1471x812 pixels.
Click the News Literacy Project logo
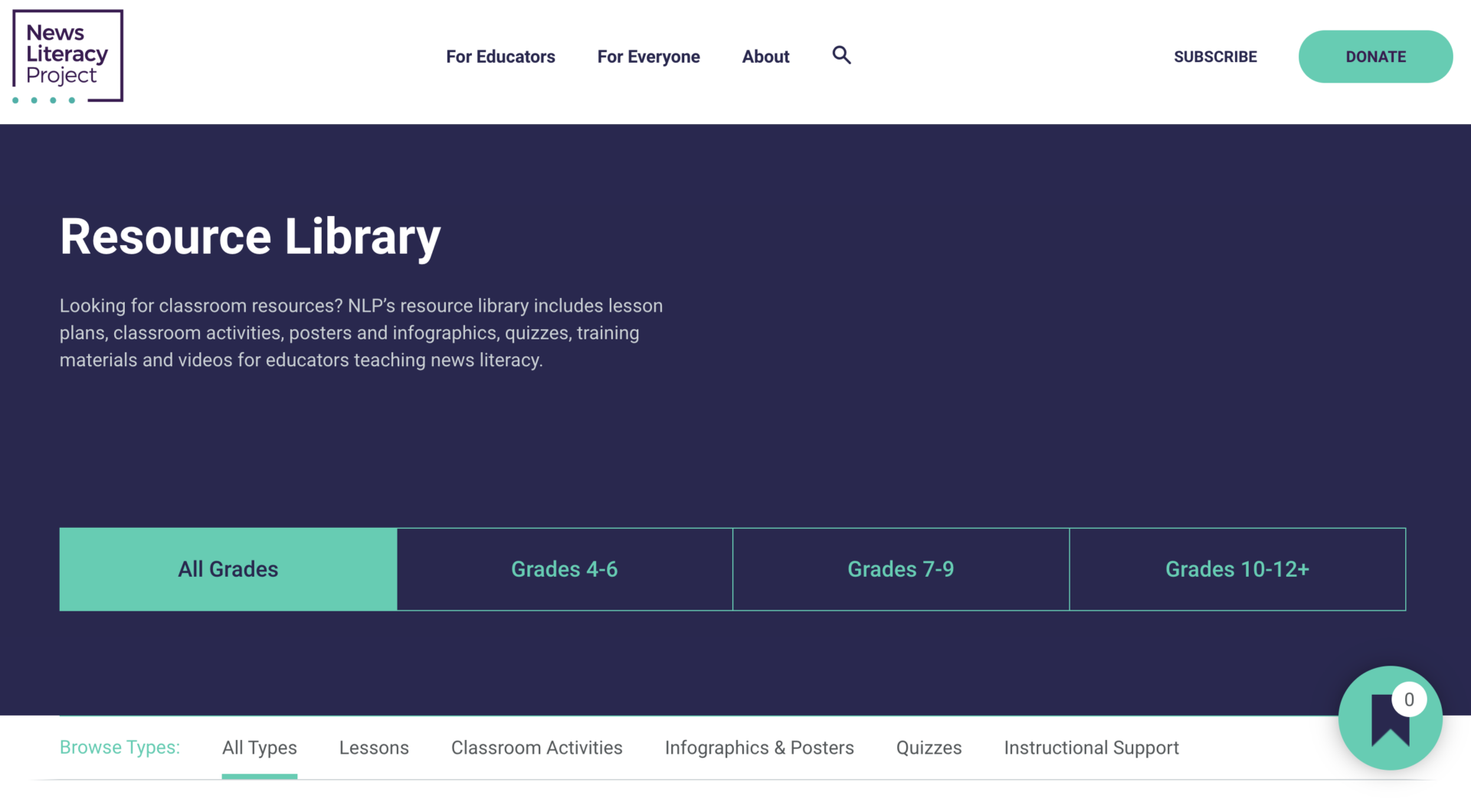click(x=67, y=56)
